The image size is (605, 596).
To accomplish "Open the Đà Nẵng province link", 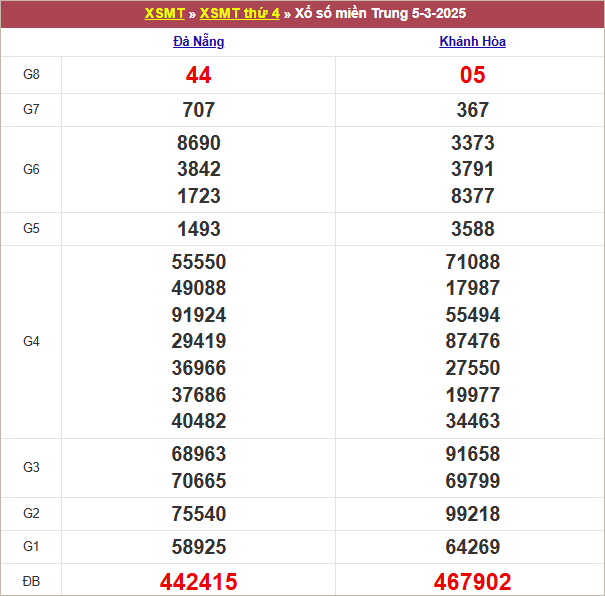I will pyautogui.click(x=199, y=41).
